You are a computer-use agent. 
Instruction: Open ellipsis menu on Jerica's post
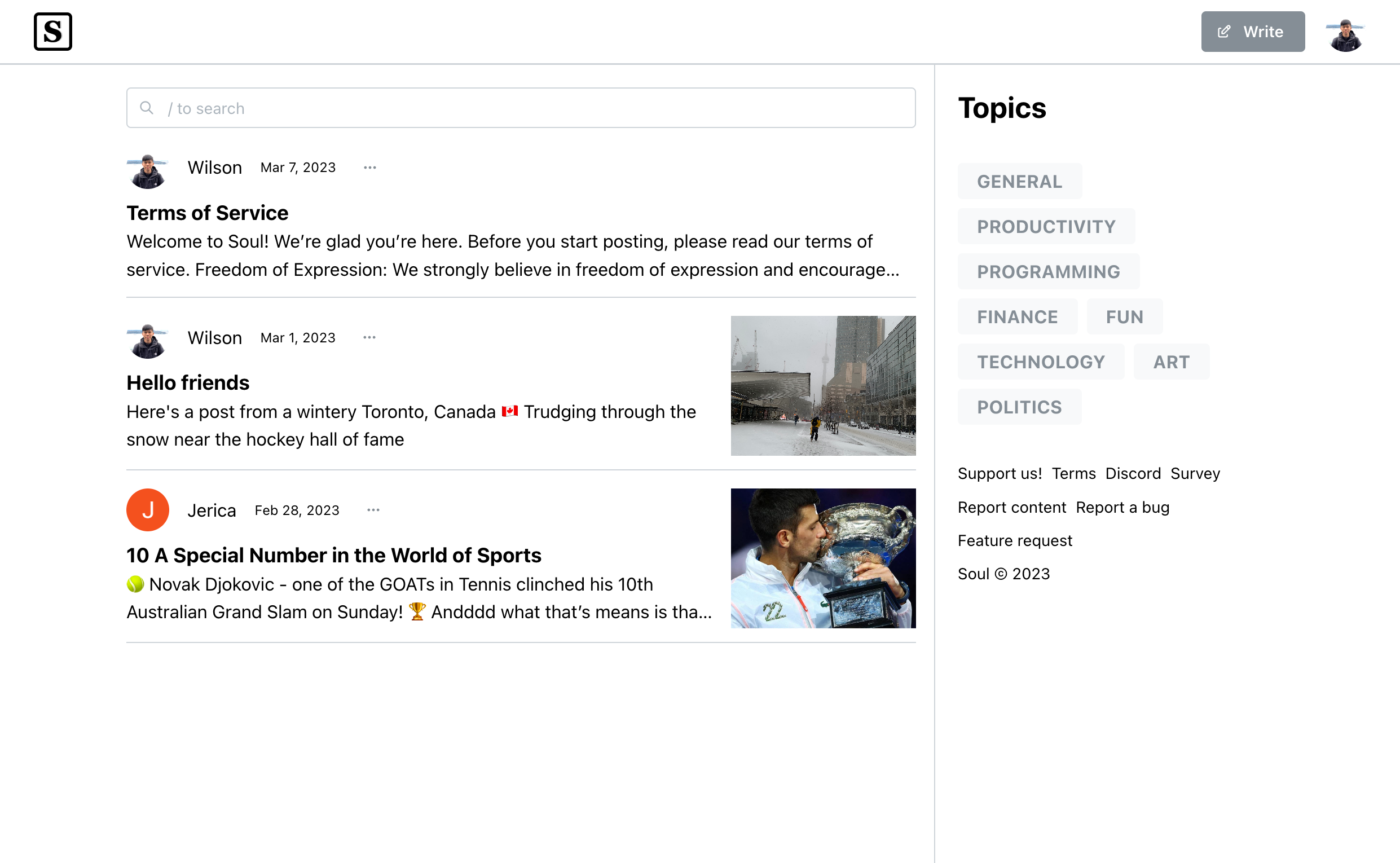(373, 510)
